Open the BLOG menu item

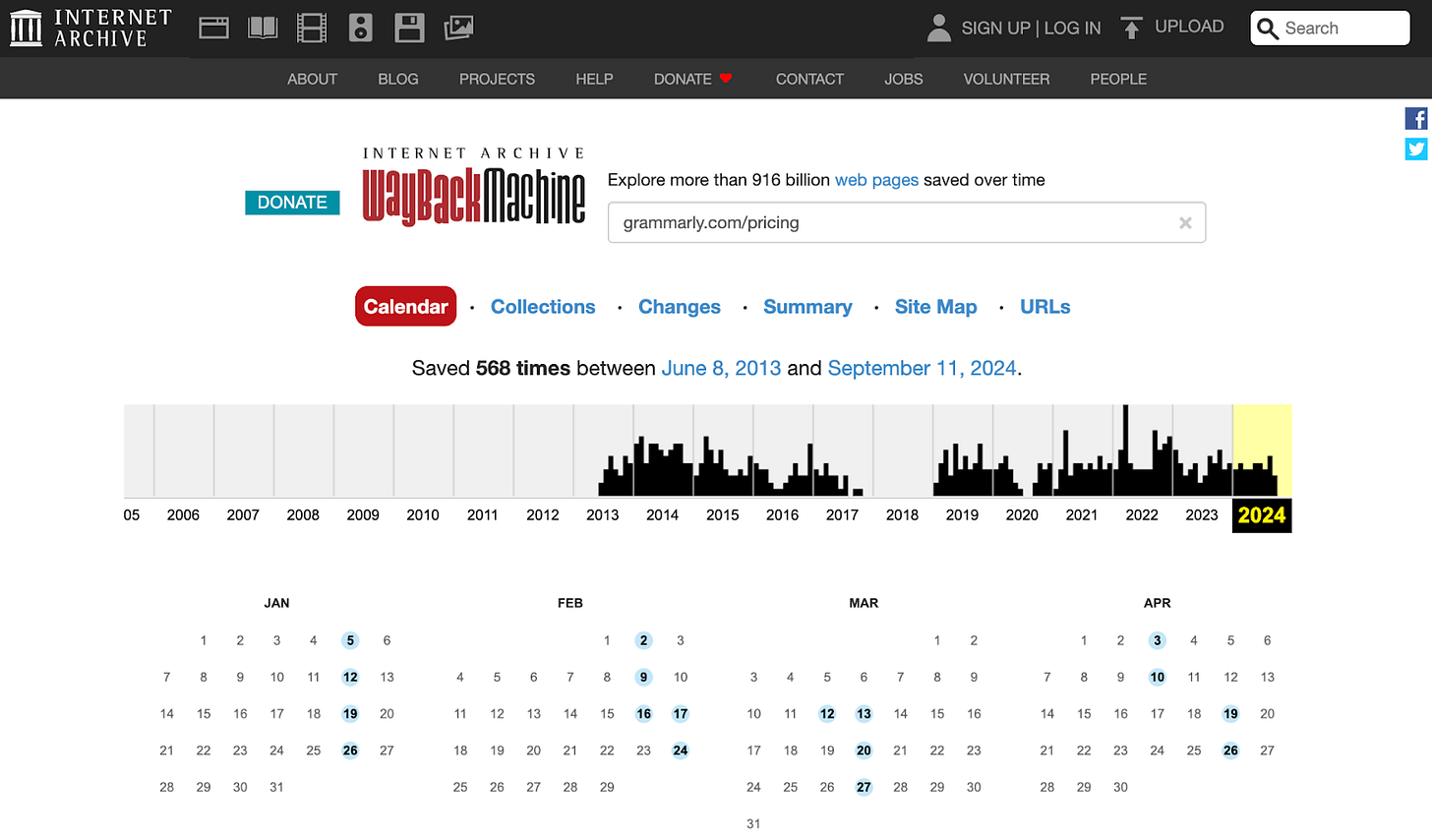click(x=398, y=79)
